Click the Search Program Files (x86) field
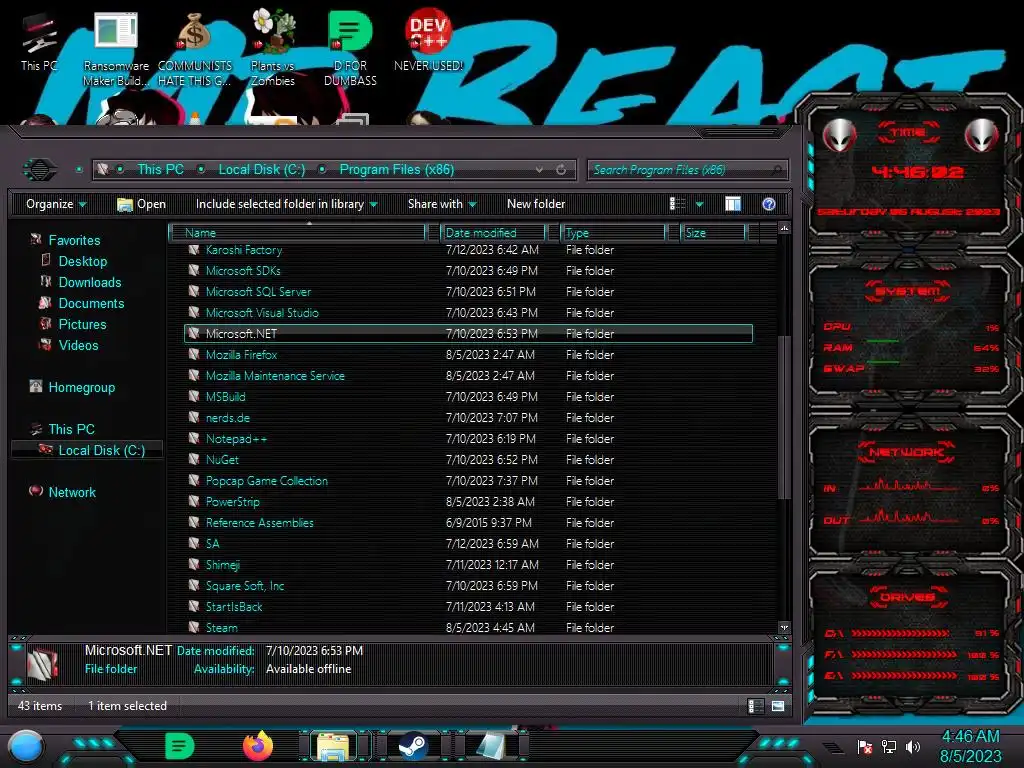Screen dimensions: 1024x768 coord(688,170)
